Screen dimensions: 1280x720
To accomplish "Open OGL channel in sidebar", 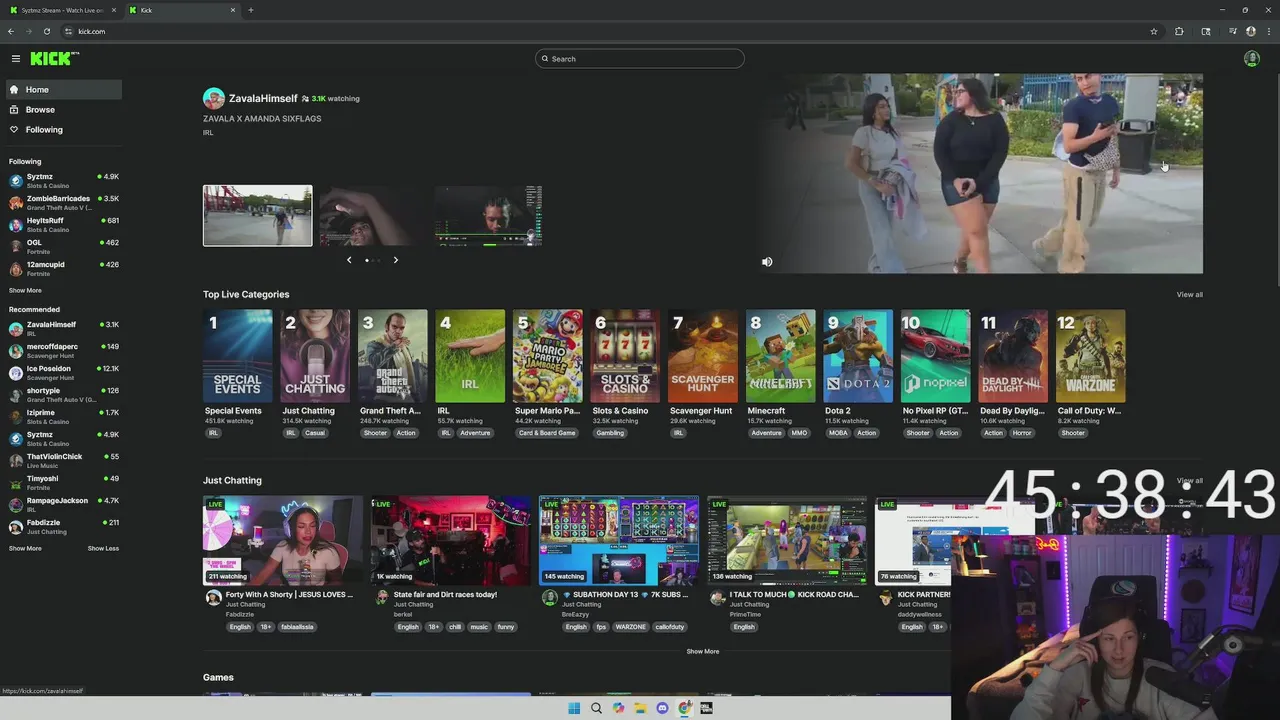I will pyautogui.click(x=64, y=247).
